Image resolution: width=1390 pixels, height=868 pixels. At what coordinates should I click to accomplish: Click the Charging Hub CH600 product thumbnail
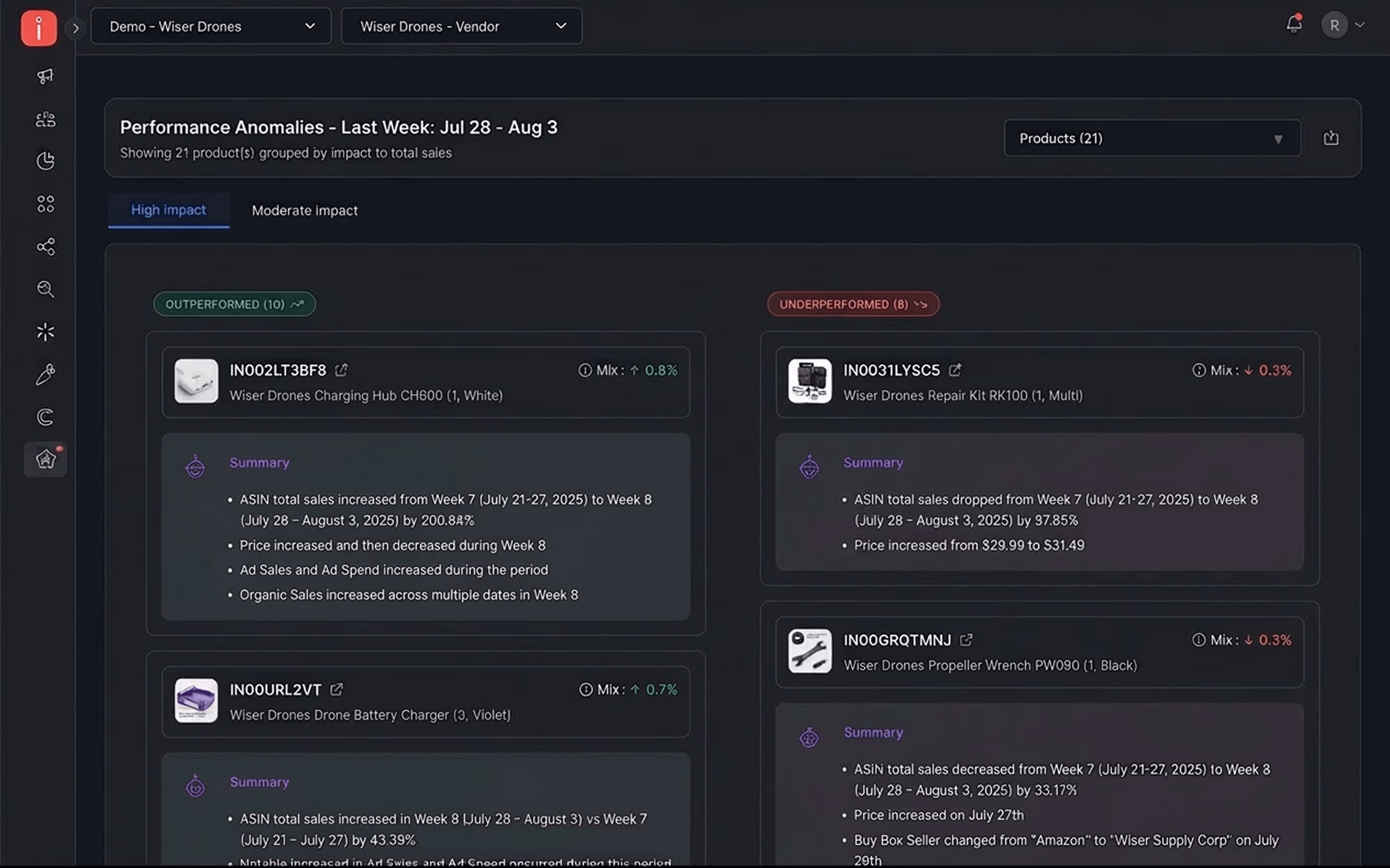pyautogui.click(x=196, y=381)
